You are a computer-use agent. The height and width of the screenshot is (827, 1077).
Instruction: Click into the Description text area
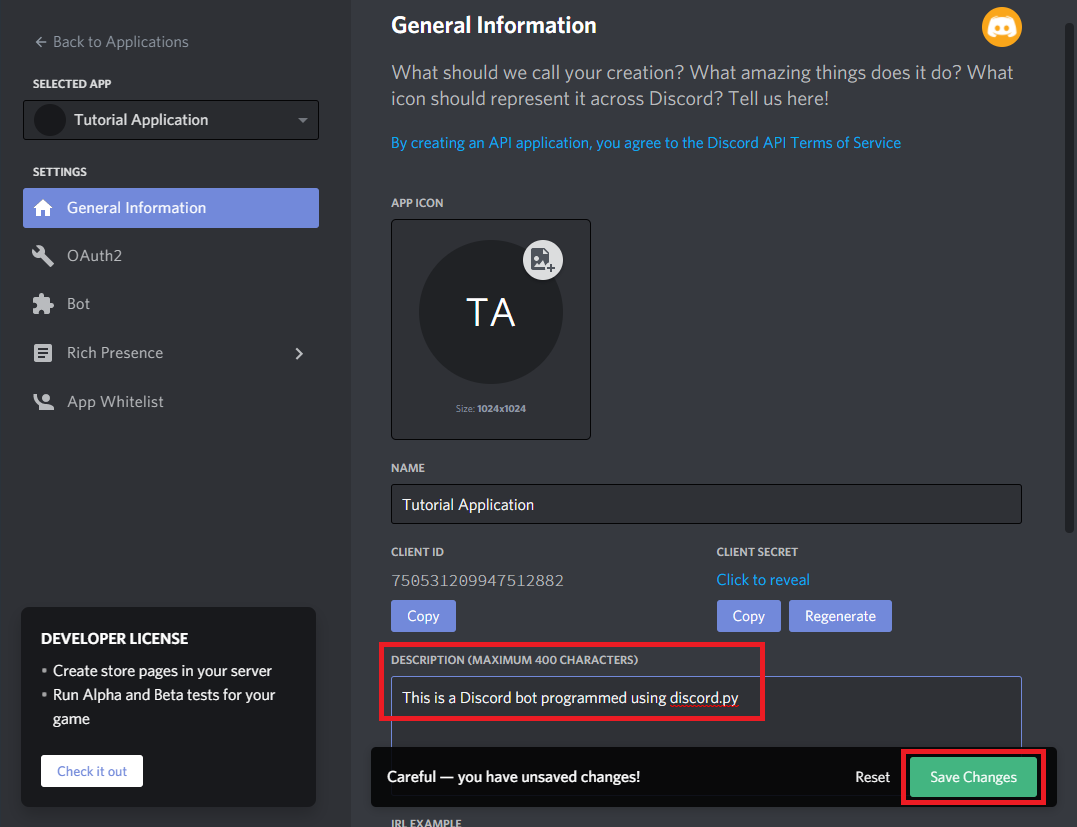click(x=706, y=712)
